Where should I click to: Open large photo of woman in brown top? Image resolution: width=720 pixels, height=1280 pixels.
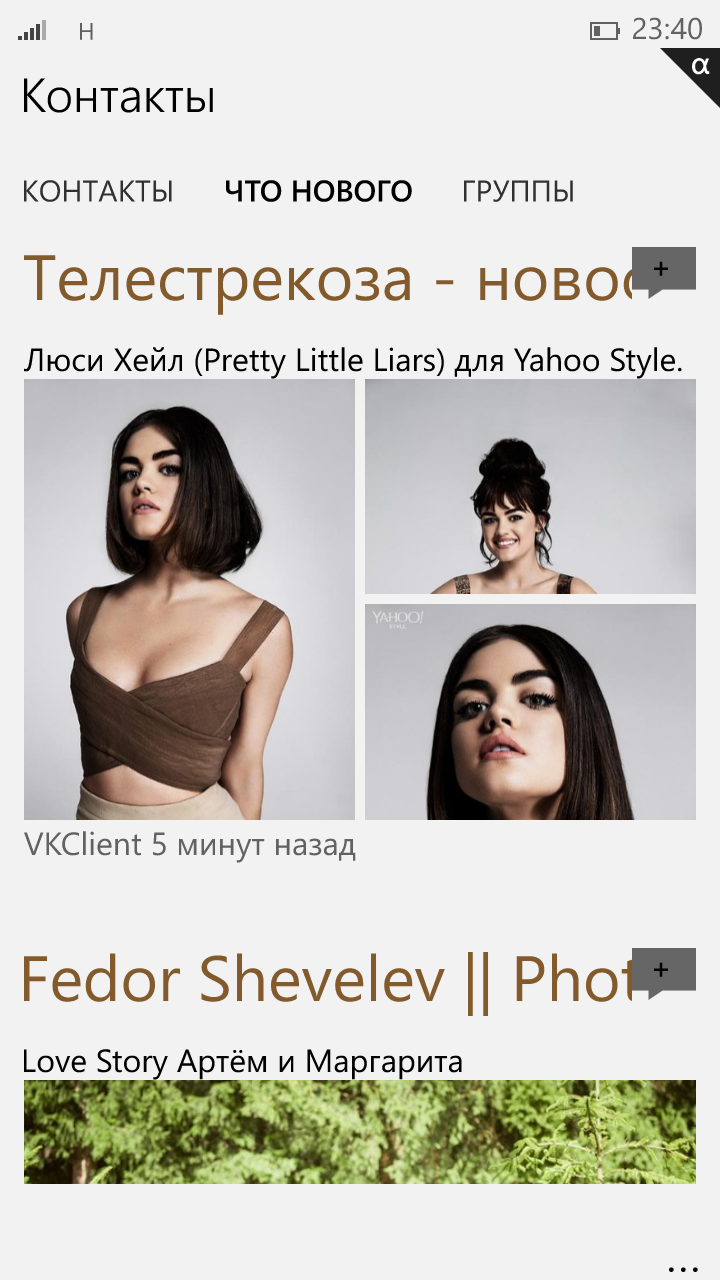point(189,599)
